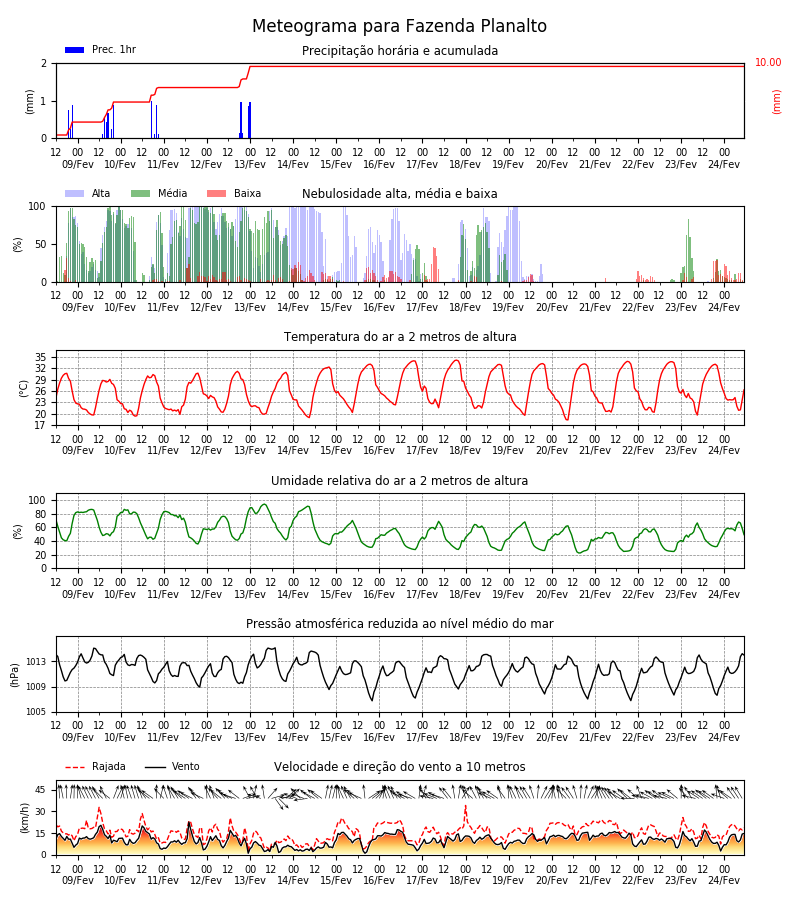Click 24/Fev date label under wind chart
The height and width of the screenshot is (900, 800).
click(724, 880)
